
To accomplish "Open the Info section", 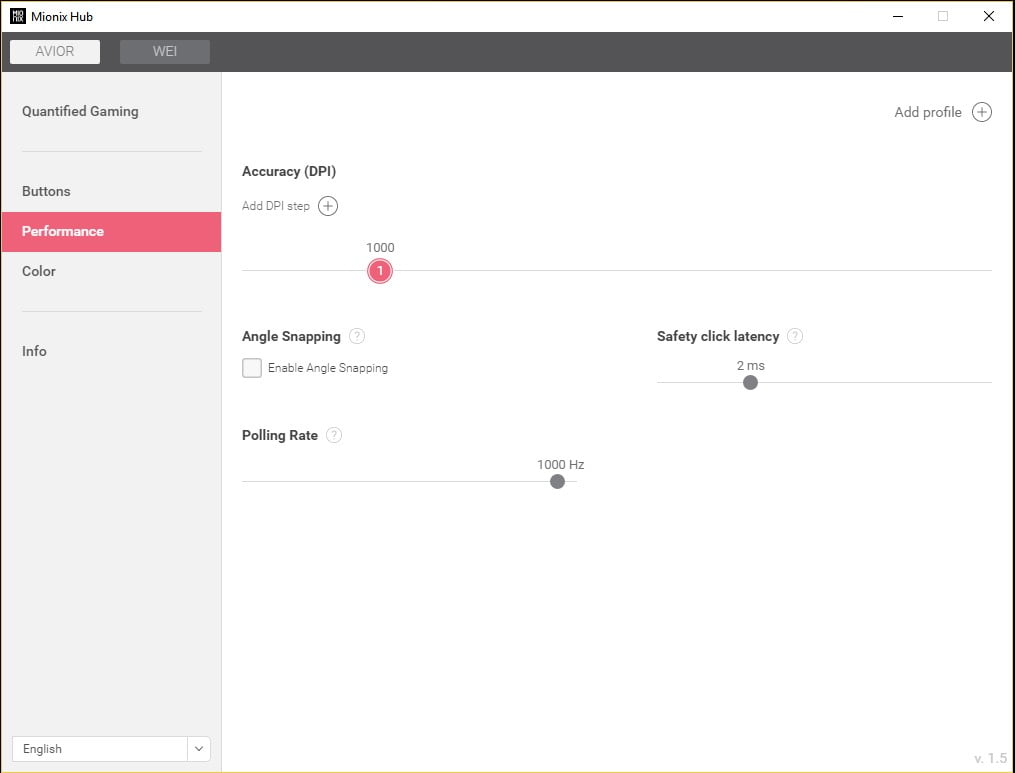I will [x=34, y=351].
